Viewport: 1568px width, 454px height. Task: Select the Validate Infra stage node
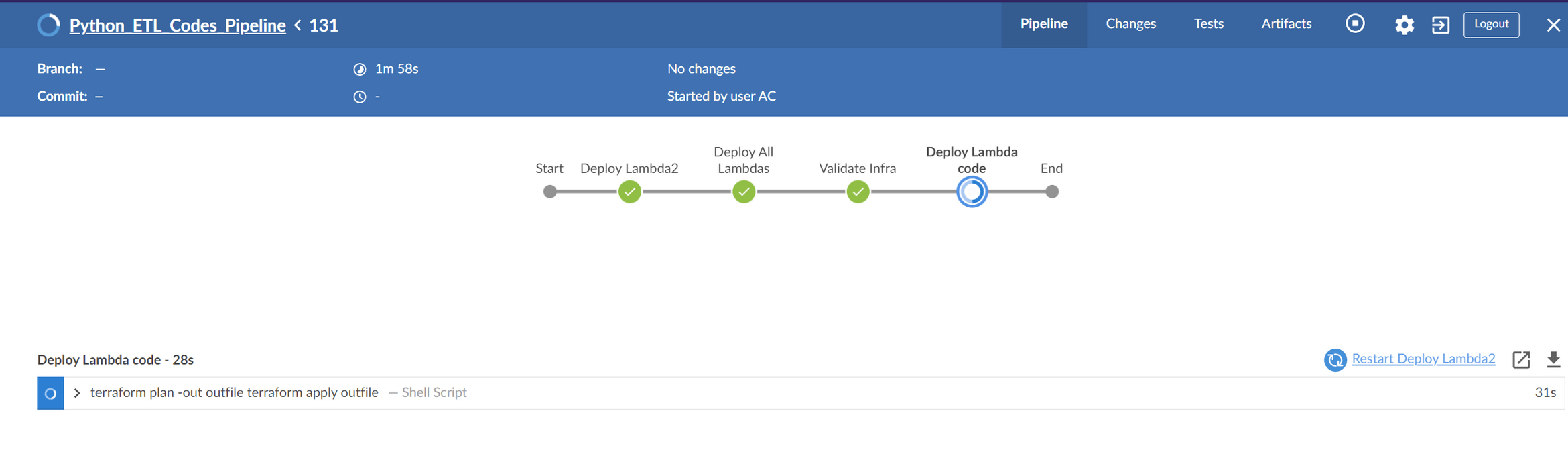coord(858,192)
